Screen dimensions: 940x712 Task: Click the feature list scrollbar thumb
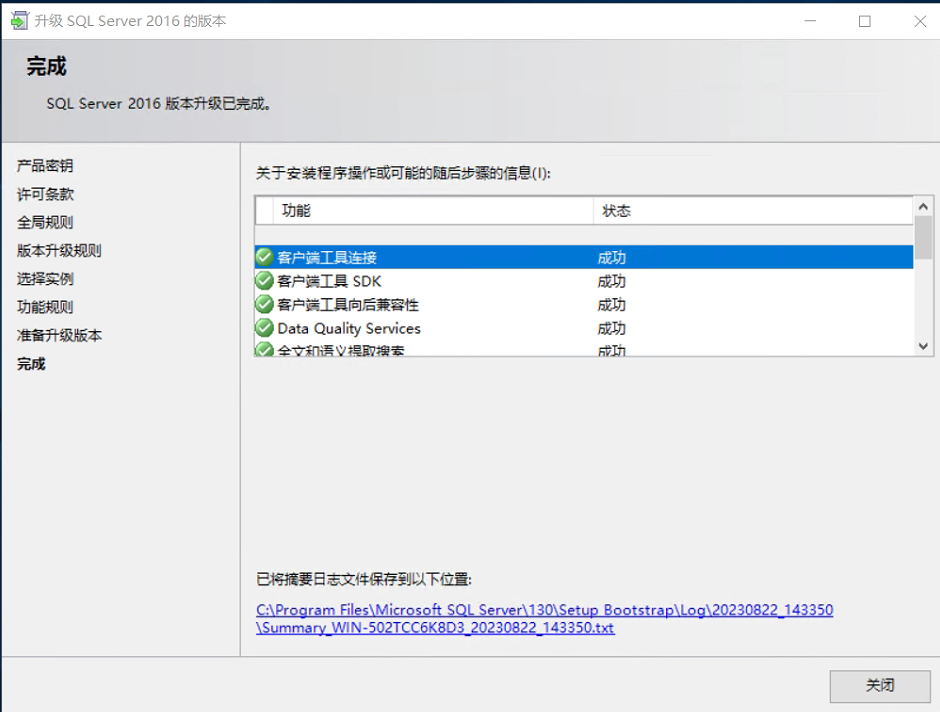[923, 237]
